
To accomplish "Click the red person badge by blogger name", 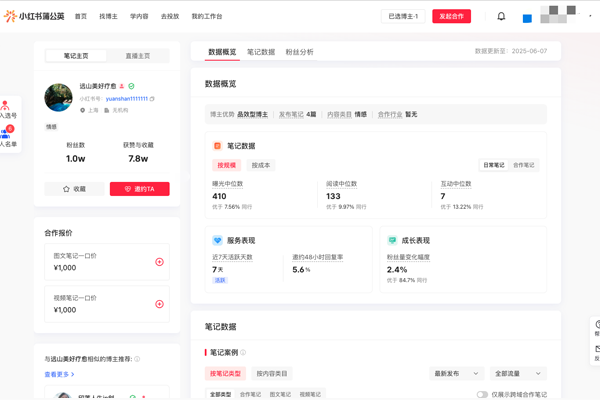I will point(122,86).
